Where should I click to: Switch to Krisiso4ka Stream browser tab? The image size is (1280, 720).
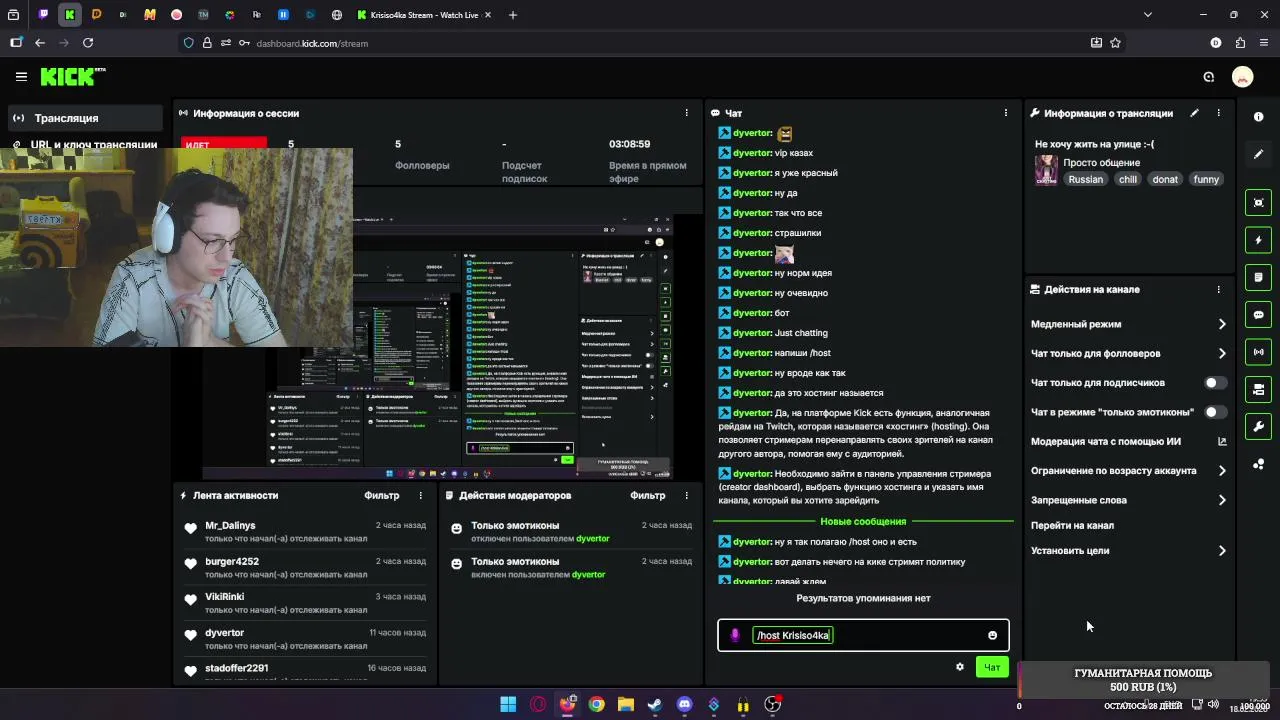[425, 15]
